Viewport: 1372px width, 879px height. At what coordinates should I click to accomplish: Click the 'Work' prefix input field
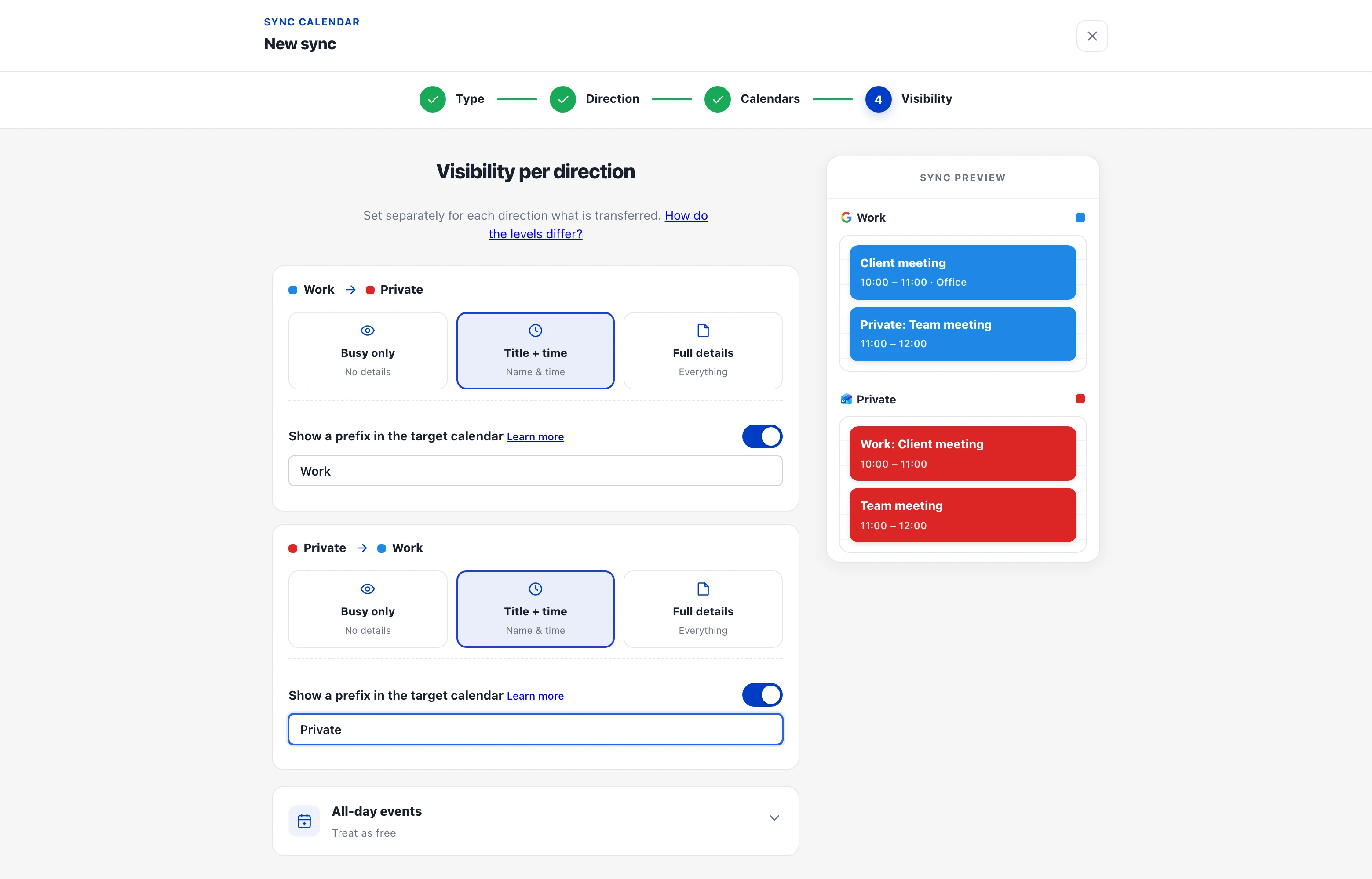point(535,471)
